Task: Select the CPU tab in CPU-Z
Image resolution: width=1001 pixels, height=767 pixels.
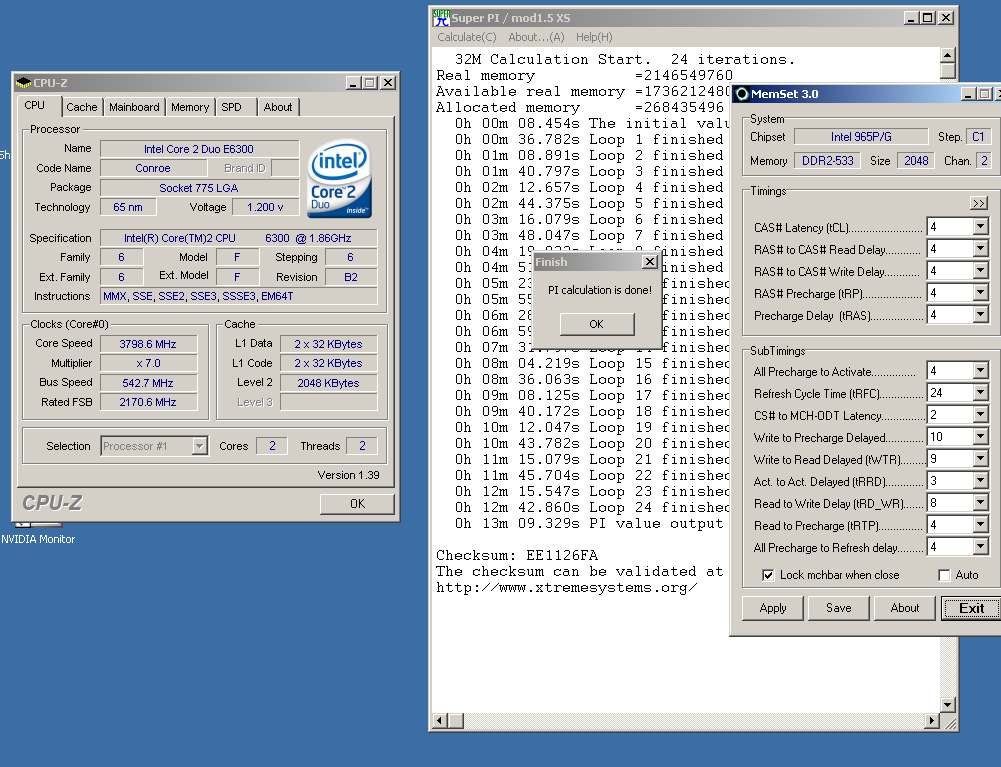Action: coord(35,105)
